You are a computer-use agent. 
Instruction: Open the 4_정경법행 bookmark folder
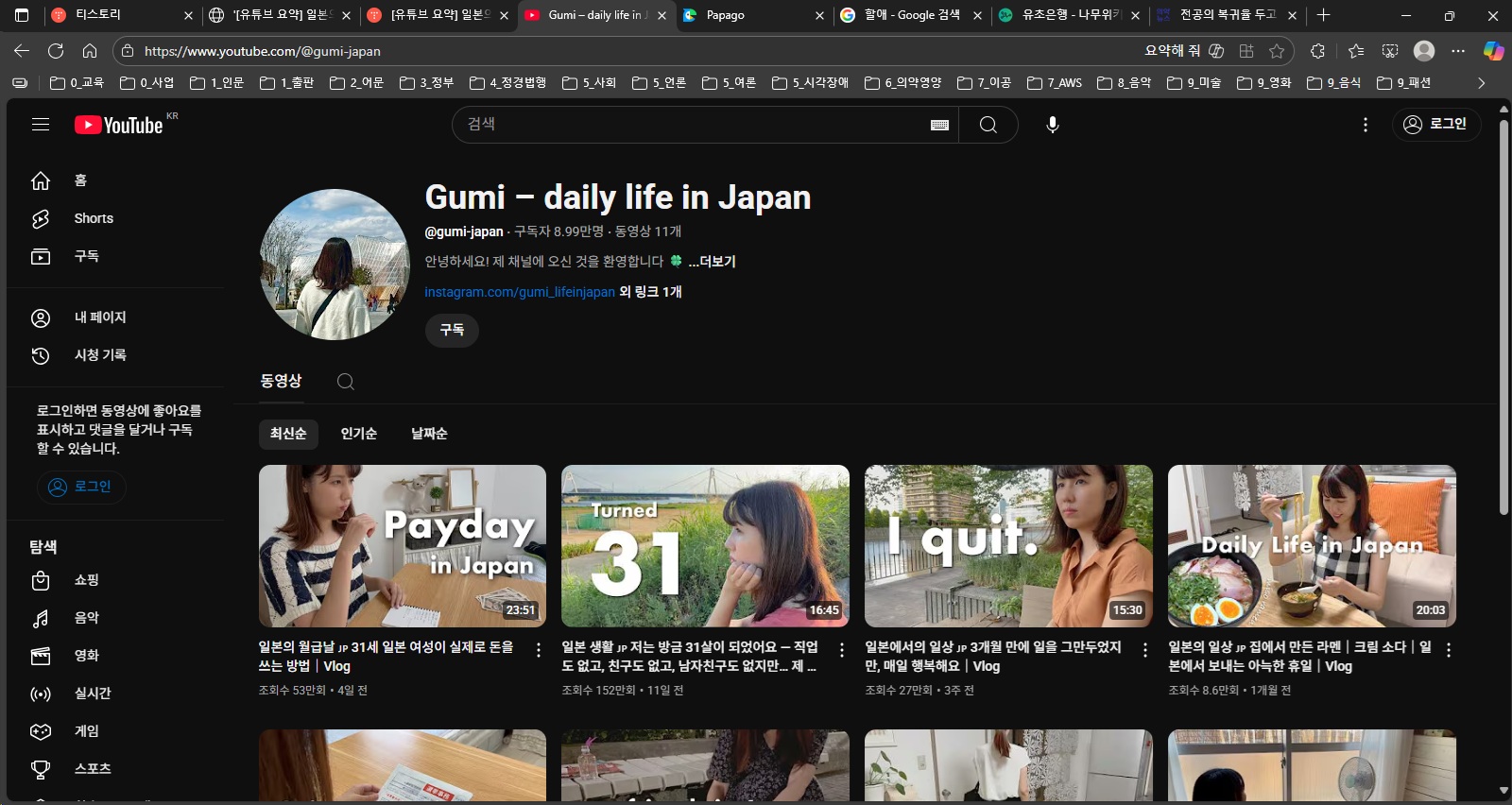click(508, 83)
